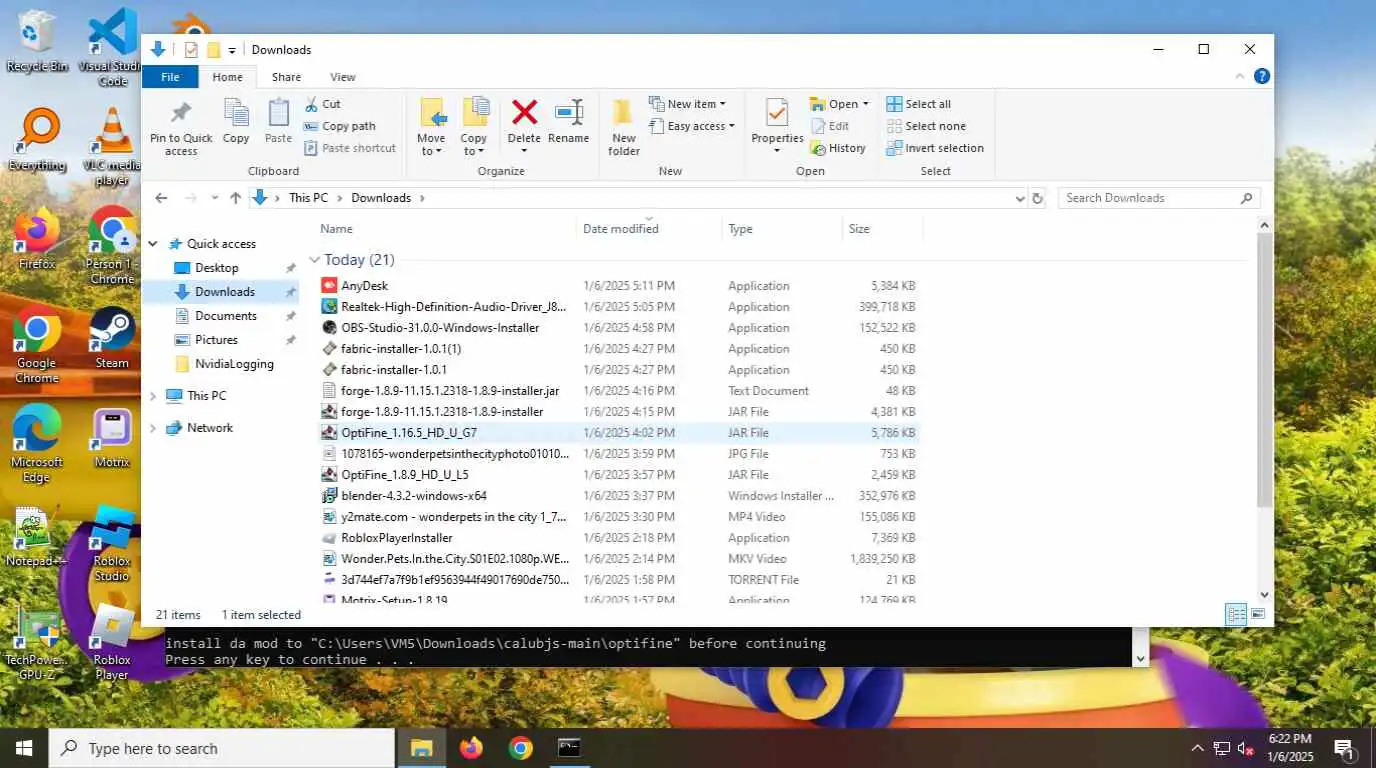Viewport: 1376px width, 768px height.
Task: Click the taskbar Chrome icon
Action: click(x=520, y=748)
